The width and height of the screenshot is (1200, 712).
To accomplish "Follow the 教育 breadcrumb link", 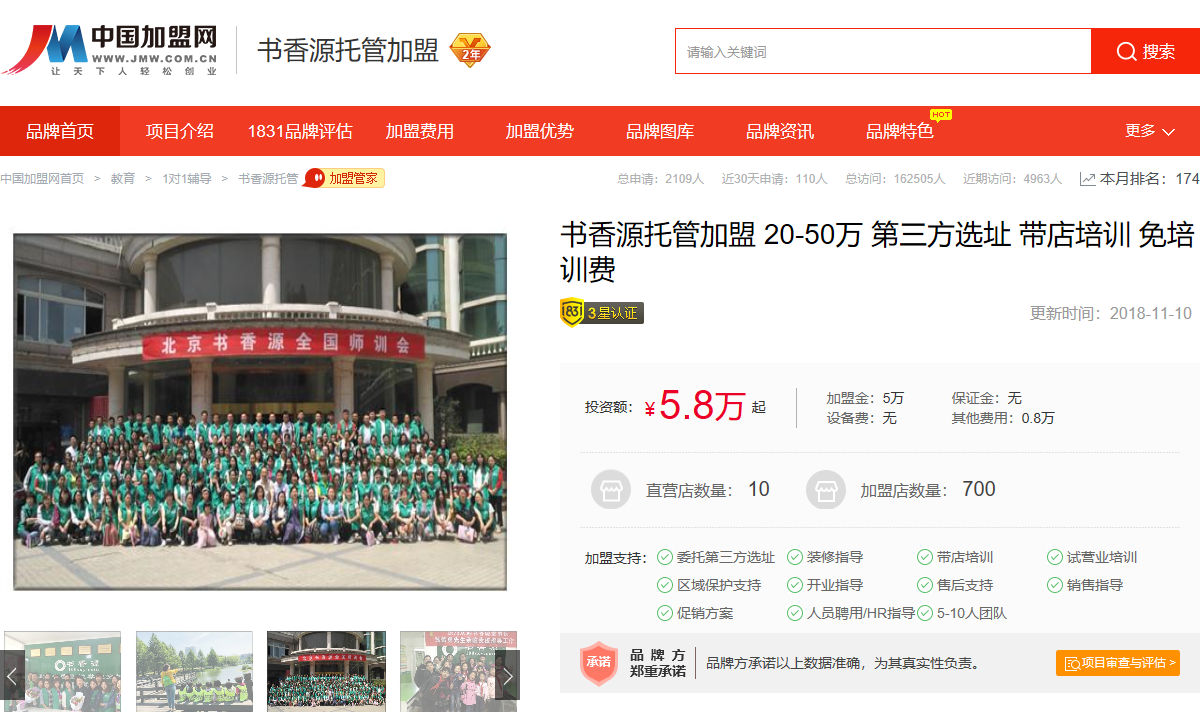I will [123, 179].
